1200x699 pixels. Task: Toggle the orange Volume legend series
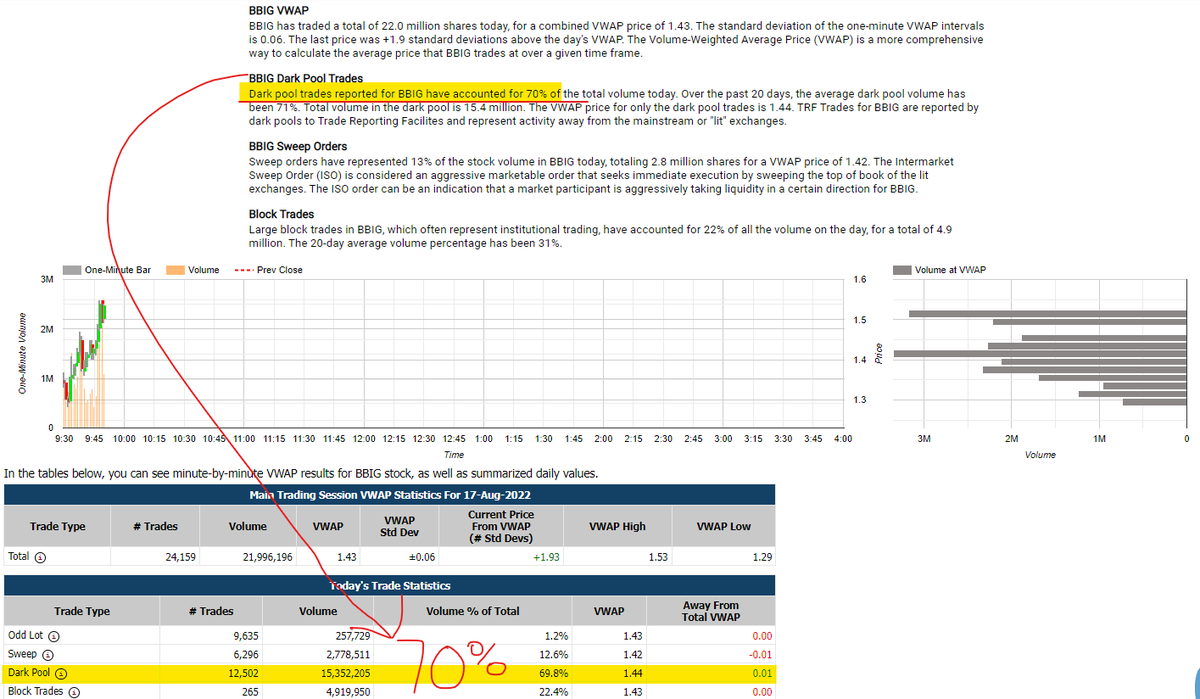tap(193, 270)
